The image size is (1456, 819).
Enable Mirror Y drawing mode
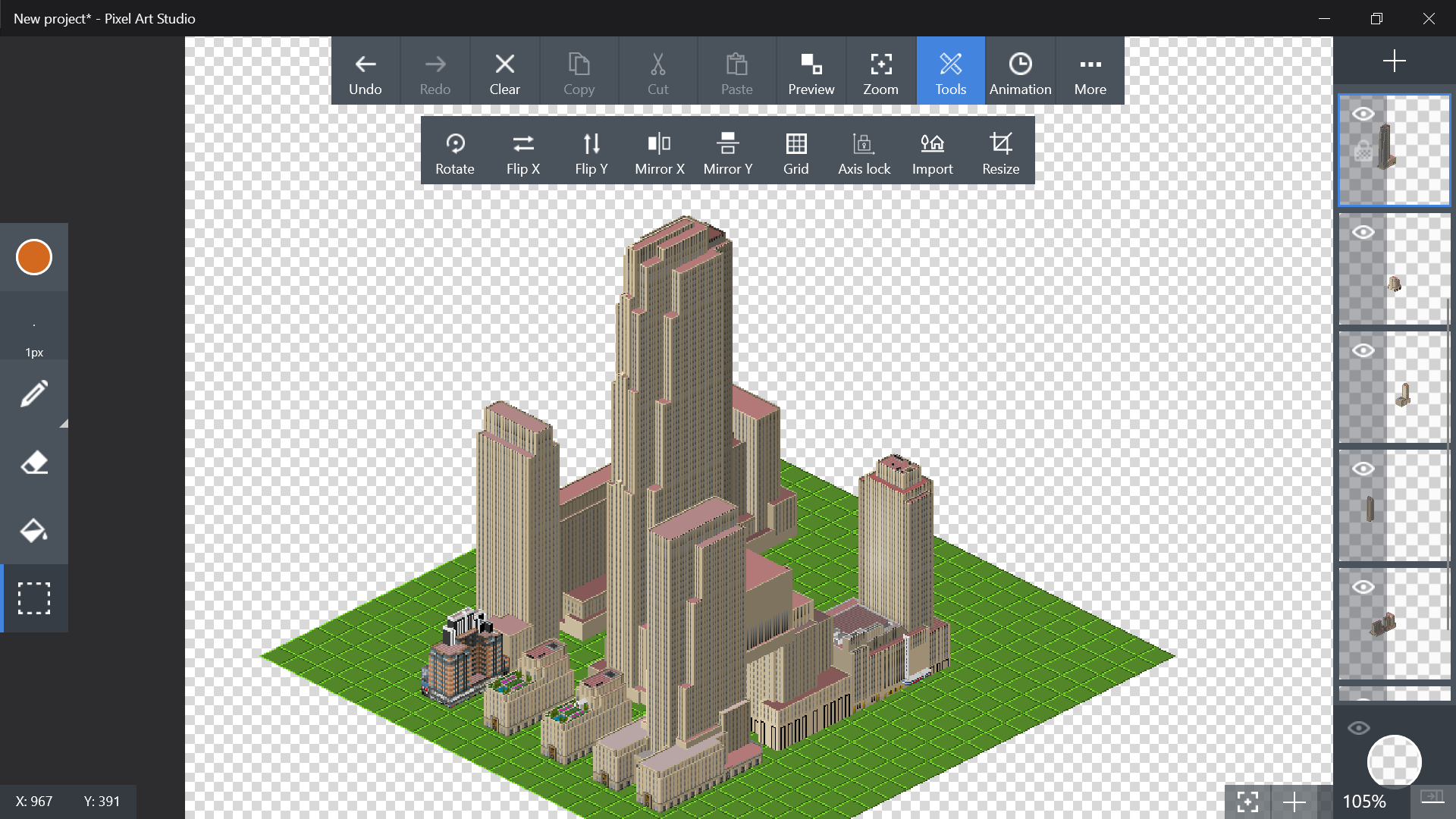728,151
